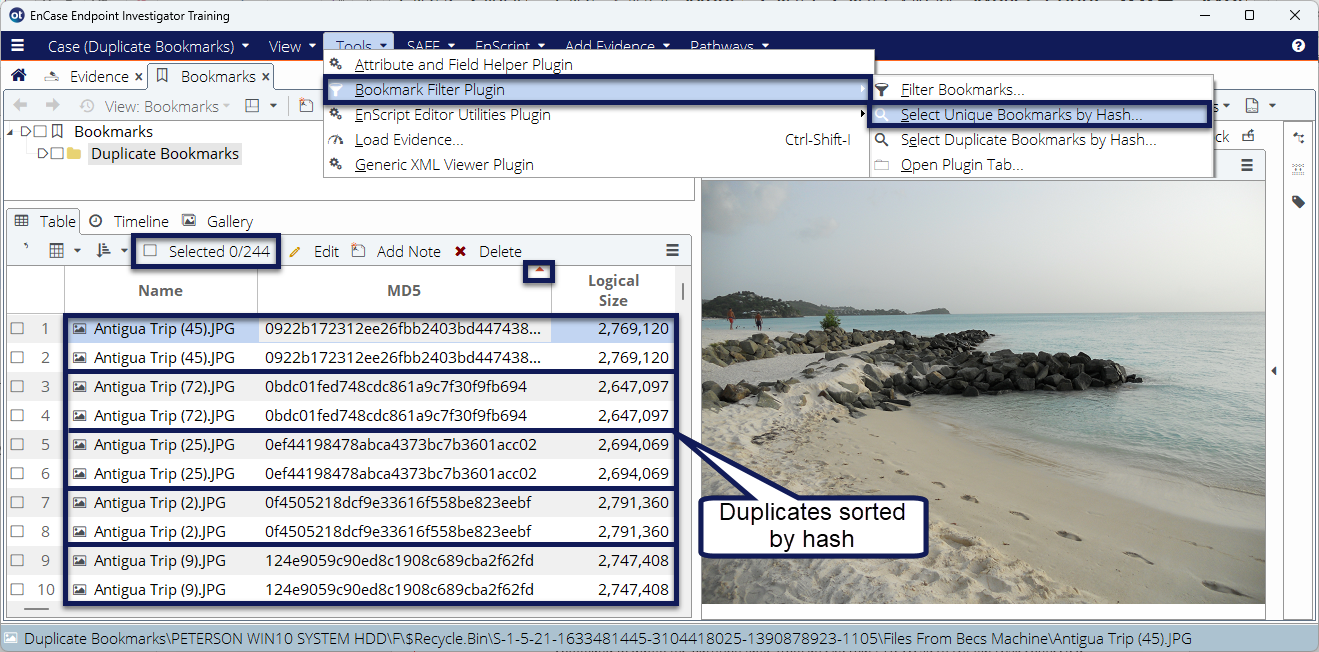Check the Bookmarks root tree checkbox

(x=40, y=132)
